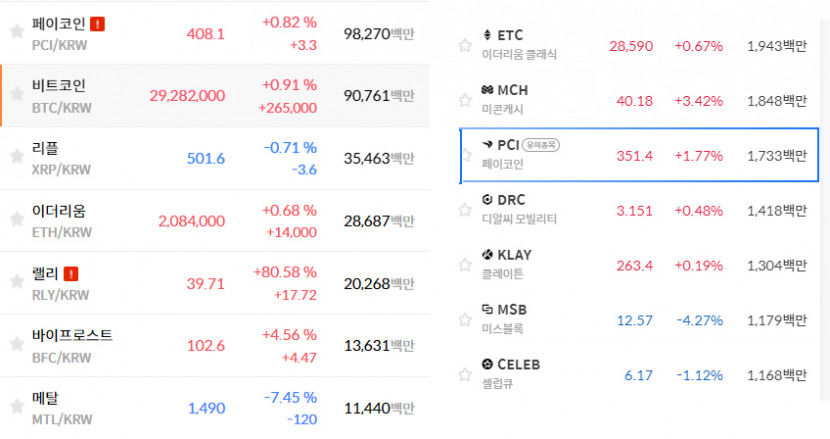This screenshot has height=439, width=830.
Task: Star the 바이프로스트 BFC/KRW row
Action: (x=17, y=344)
